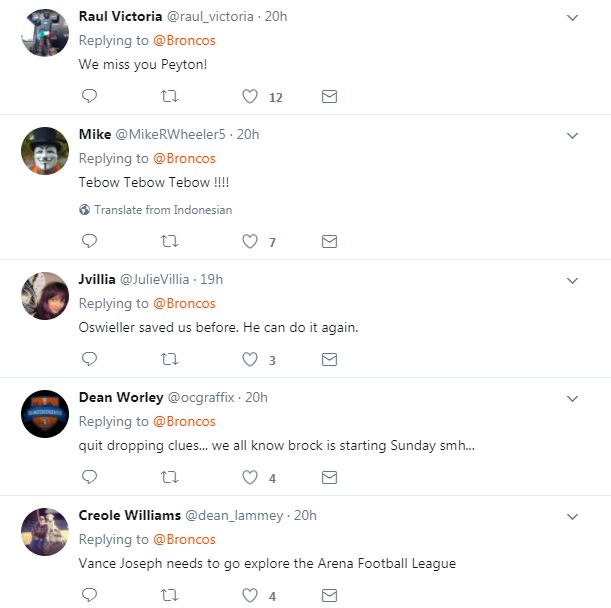Retweet Mike's Tebow tweet
Viewport: 611px width, 608px height.
[x=170, y=242]
